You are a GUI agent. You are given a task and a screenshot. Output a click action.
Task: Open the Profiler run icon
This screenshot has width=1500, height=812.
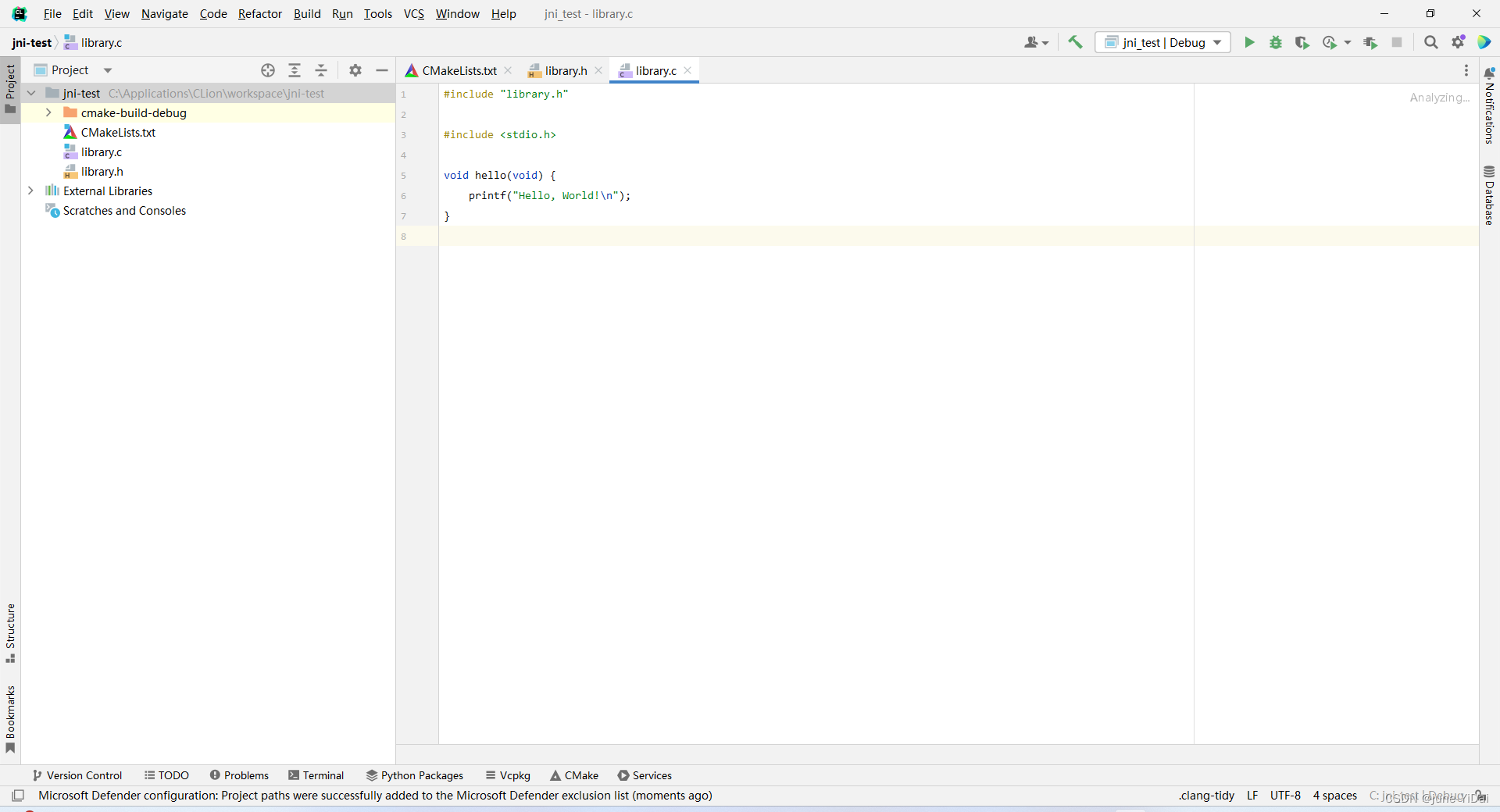(x=1329, y=42)
